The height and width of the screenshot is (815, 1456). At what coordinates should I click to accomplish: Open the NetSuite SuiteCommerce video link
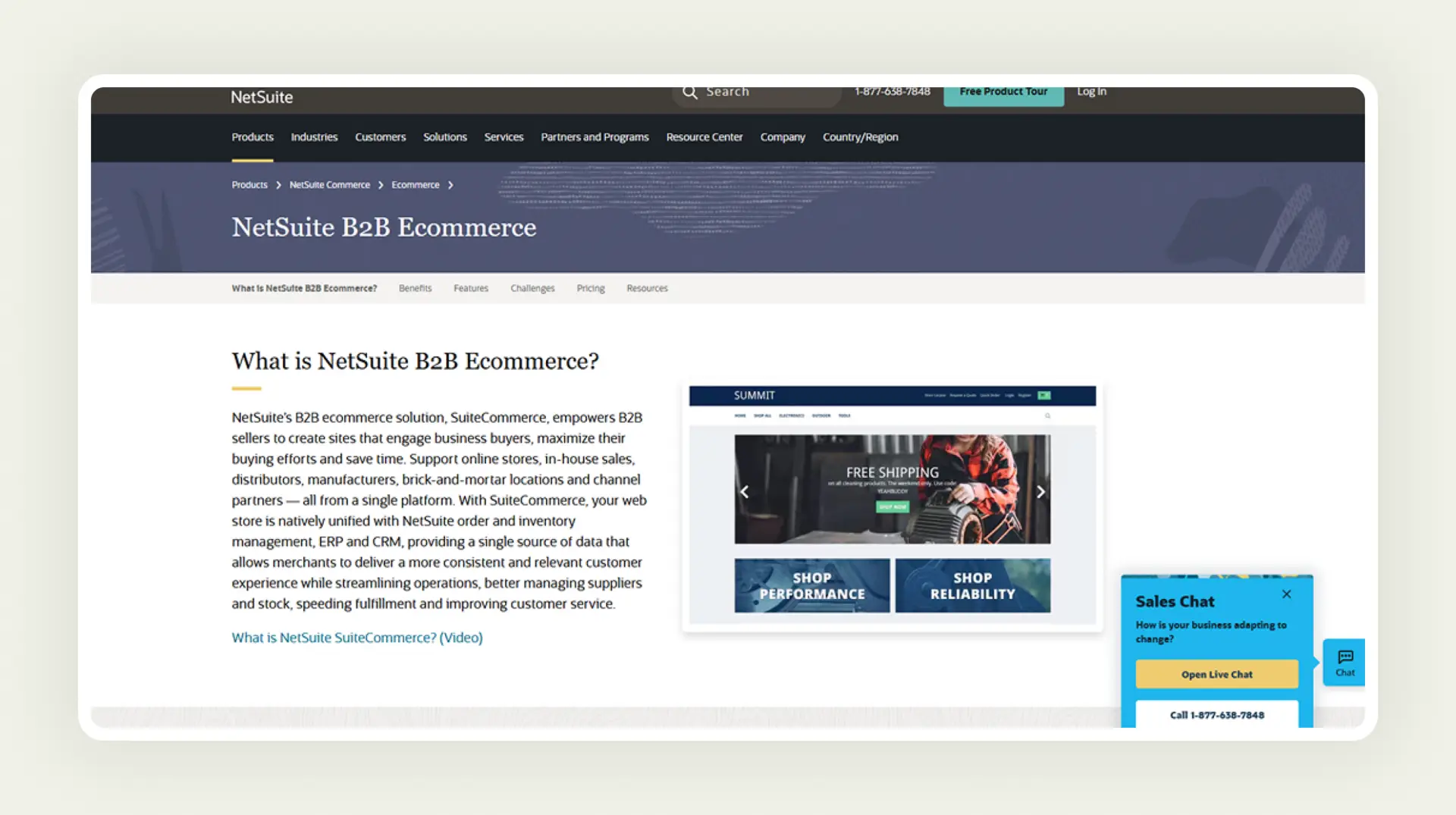356,638
